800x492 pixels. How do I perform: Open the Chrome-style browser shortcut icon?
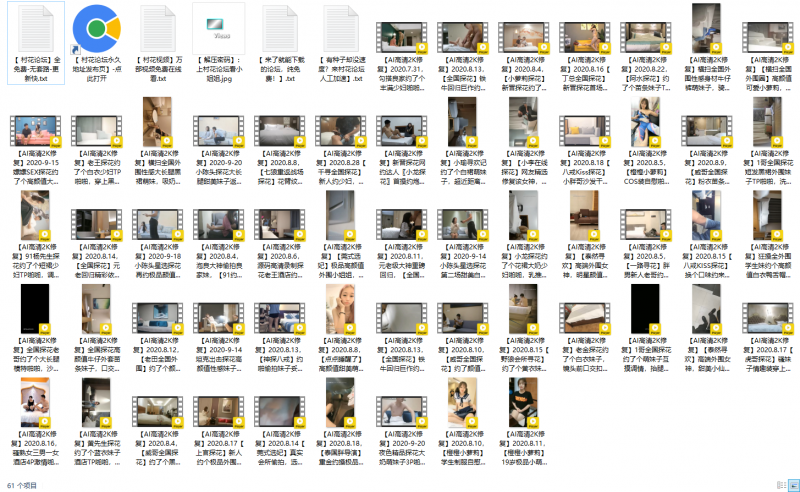[96, 27]
